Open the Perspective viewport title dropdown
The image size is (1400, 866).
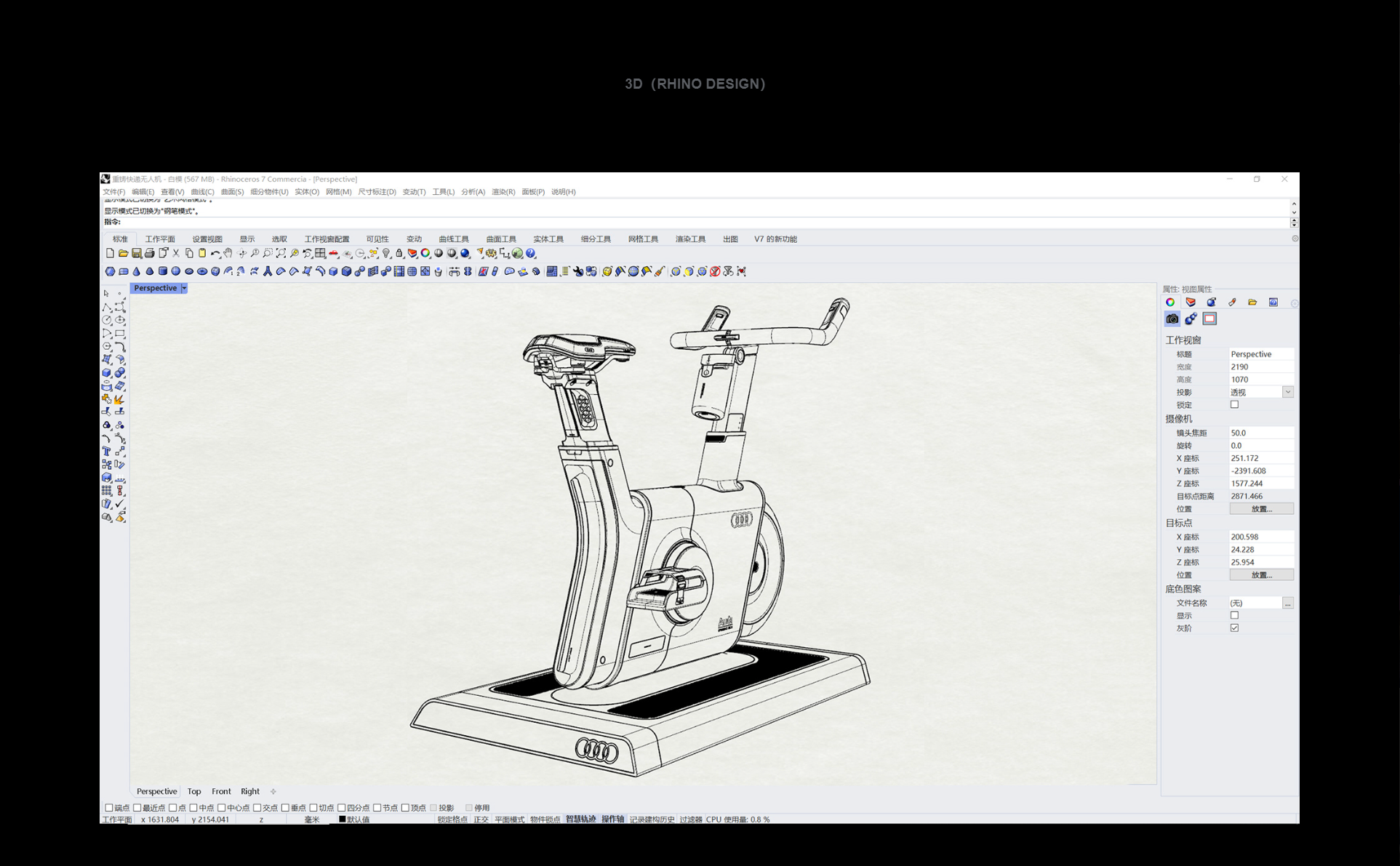pos(184,288)
